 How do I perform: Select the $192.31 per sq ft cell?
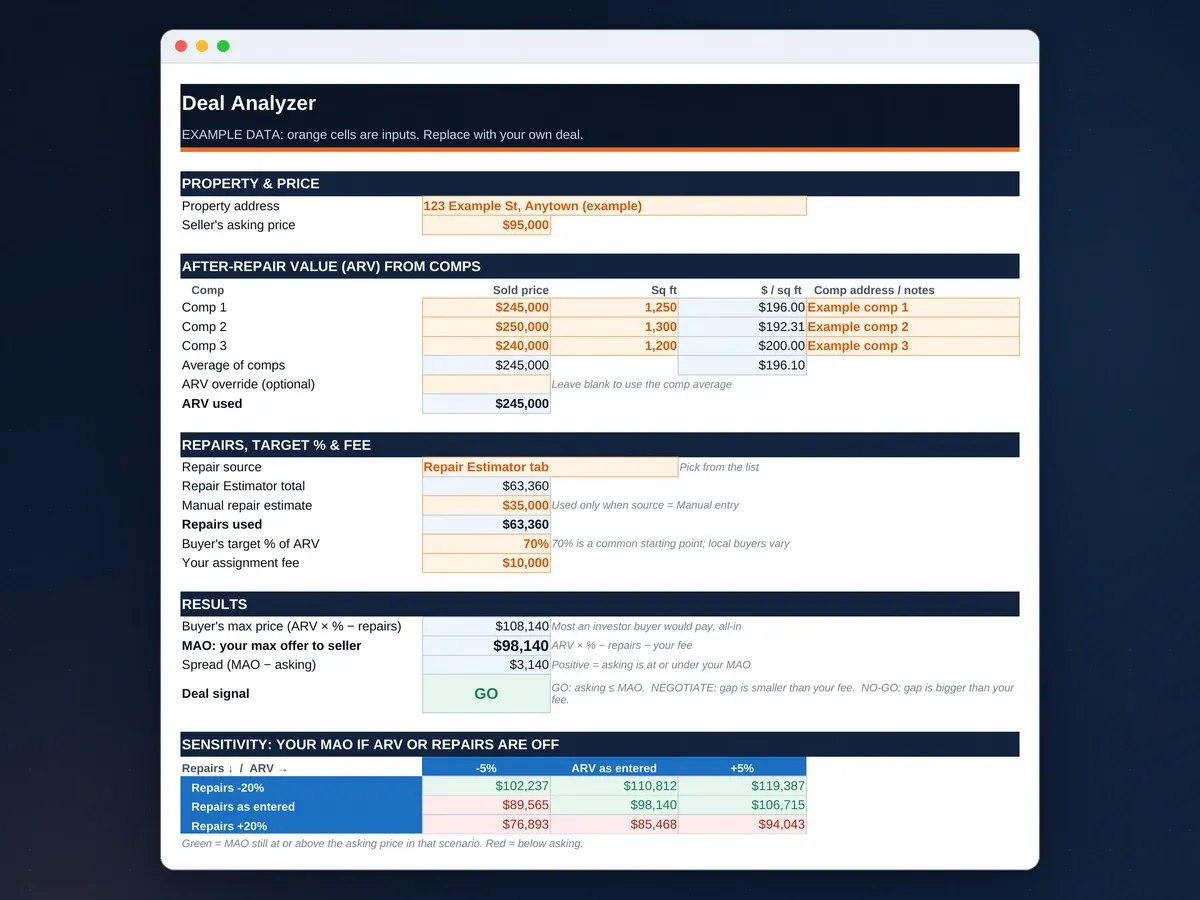[x=742, y=326]
